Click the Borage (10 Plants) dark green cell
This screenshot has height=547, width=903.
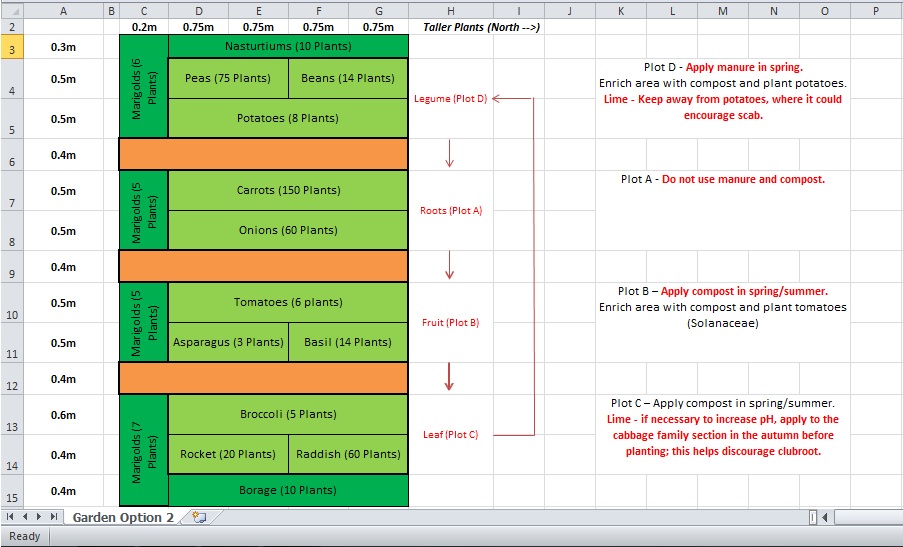pyautogui.click(x=288, y=490)
